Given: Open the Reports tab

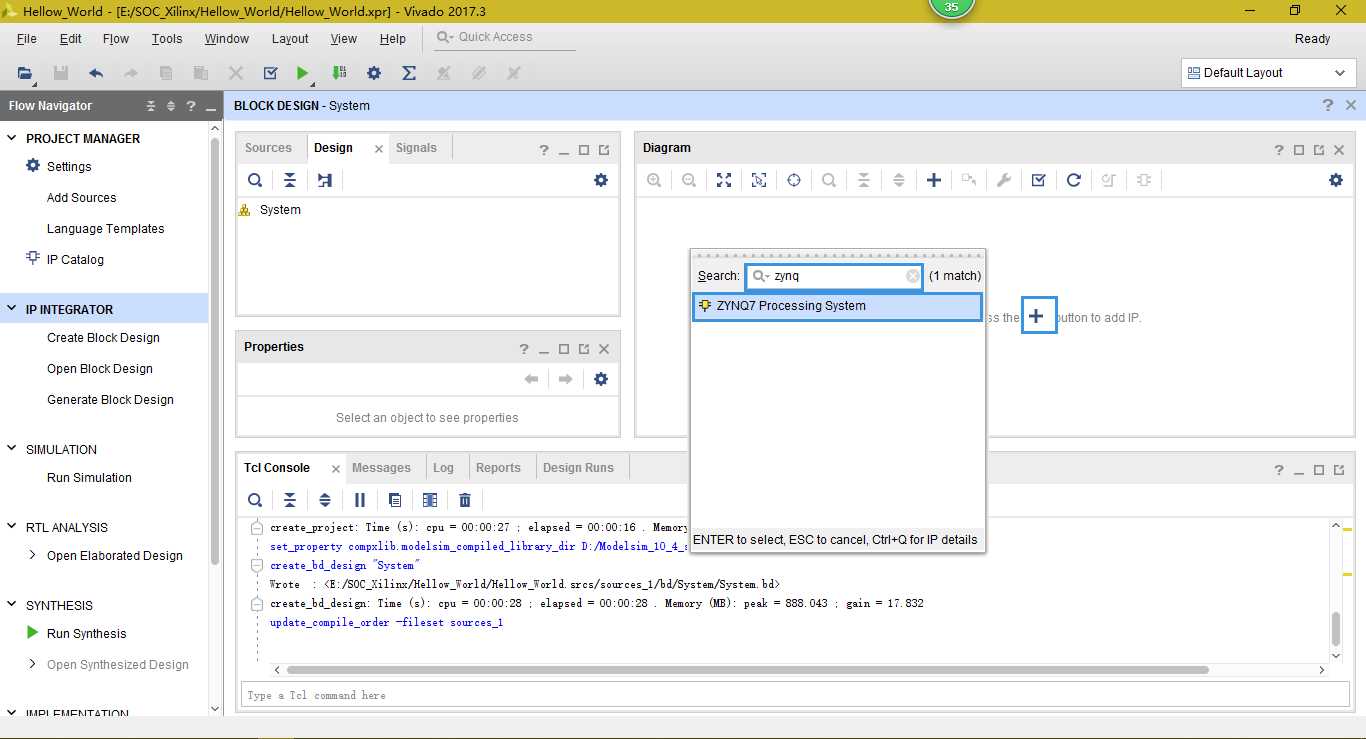Looking at the screenshot, I should 498,468.
